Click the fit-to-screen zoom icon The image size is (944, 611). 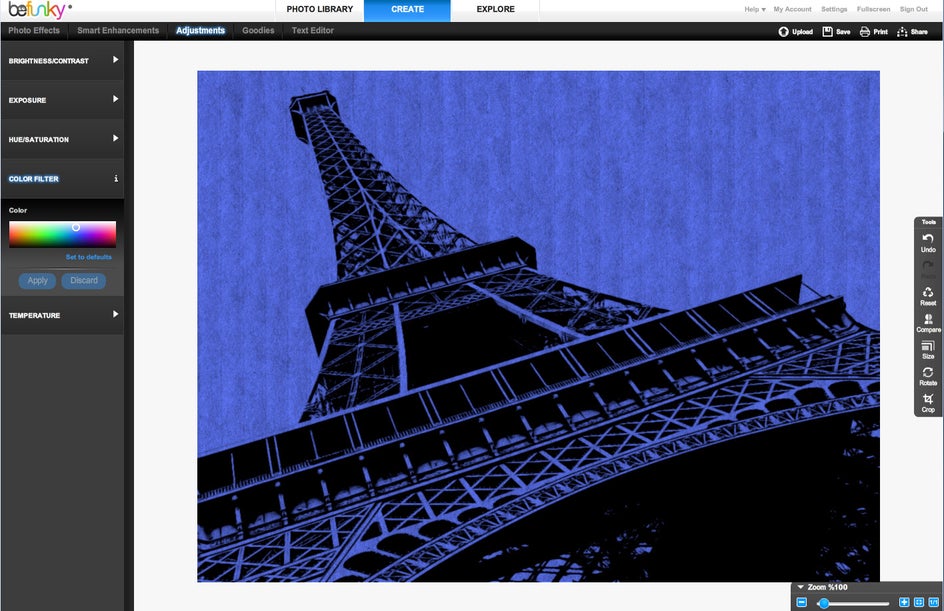point(919,602)
